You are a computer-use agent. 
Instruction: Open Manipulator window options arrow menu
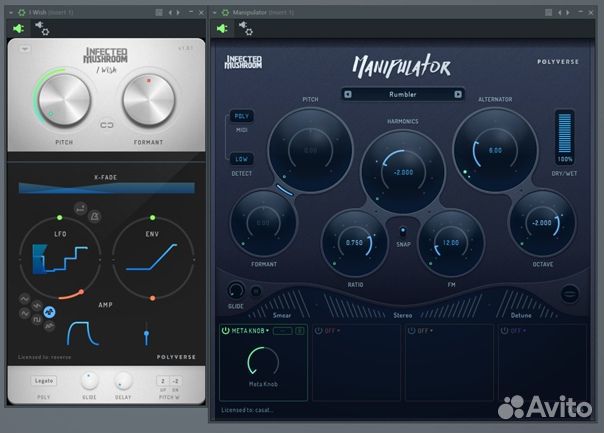pos(215,13)
